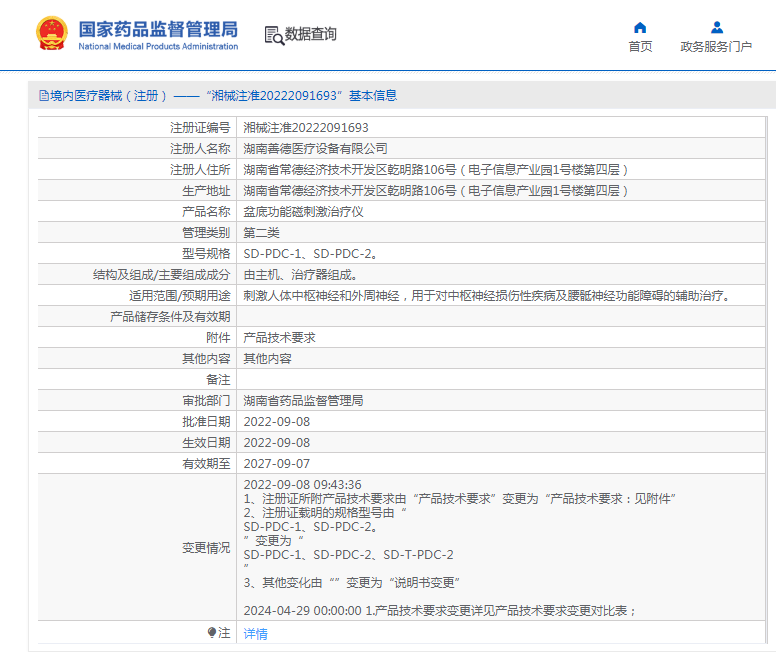Screen dimensions: 776x652
Task: Click approval date 2022-09-08 in 批准日期 row
Action: click(277, 422)
